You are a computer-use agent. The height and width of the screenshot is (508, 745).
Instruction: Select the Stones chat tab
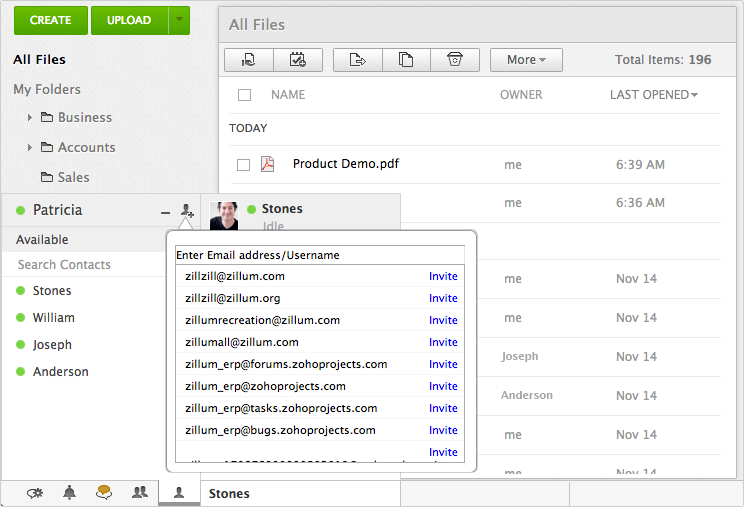pyautogui.click(x=229, y=493)
